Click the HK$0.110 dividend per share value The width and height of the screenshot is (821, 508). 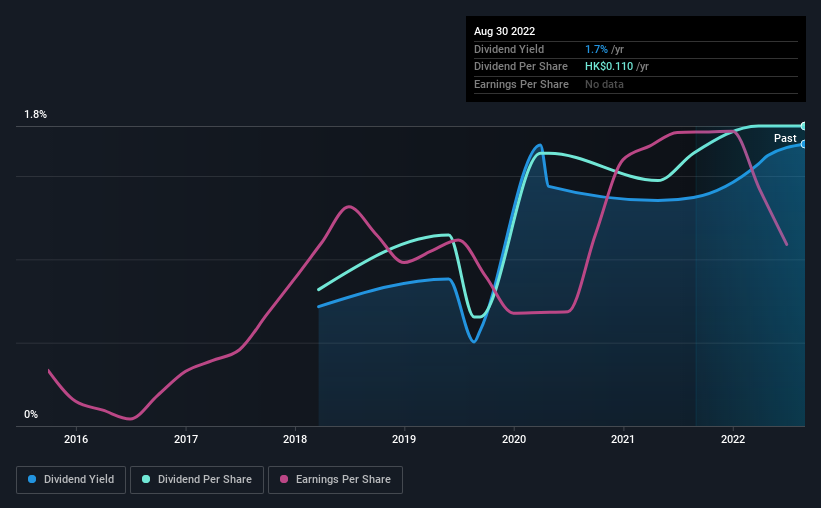pos(609,67)
